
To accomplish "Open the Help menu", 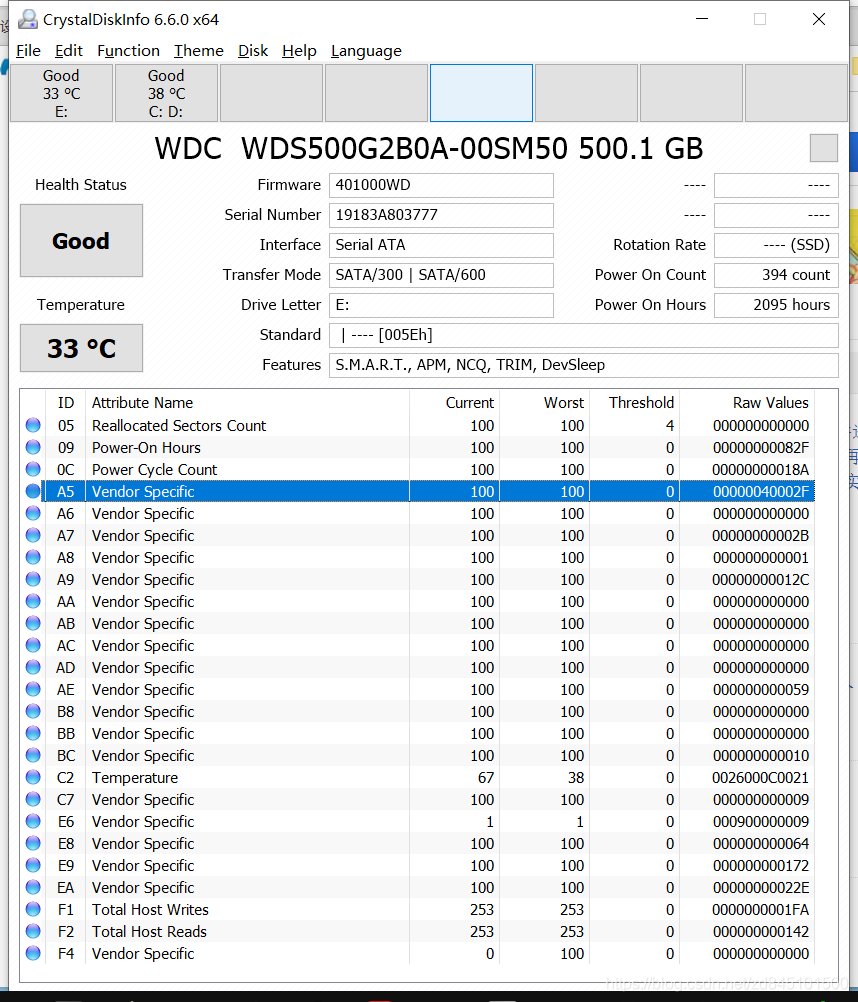I will tap(299, 50).
